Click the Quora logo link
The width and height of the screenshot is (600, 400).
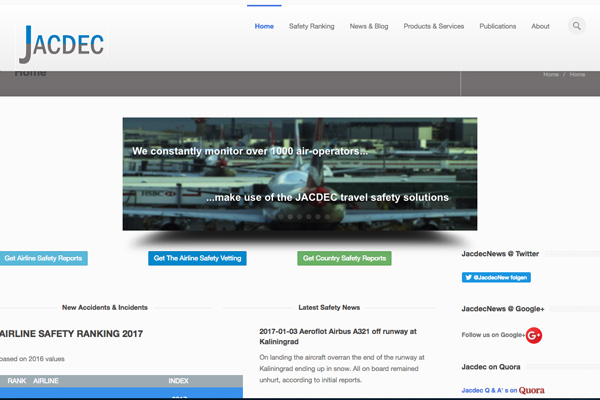(532, 390)
